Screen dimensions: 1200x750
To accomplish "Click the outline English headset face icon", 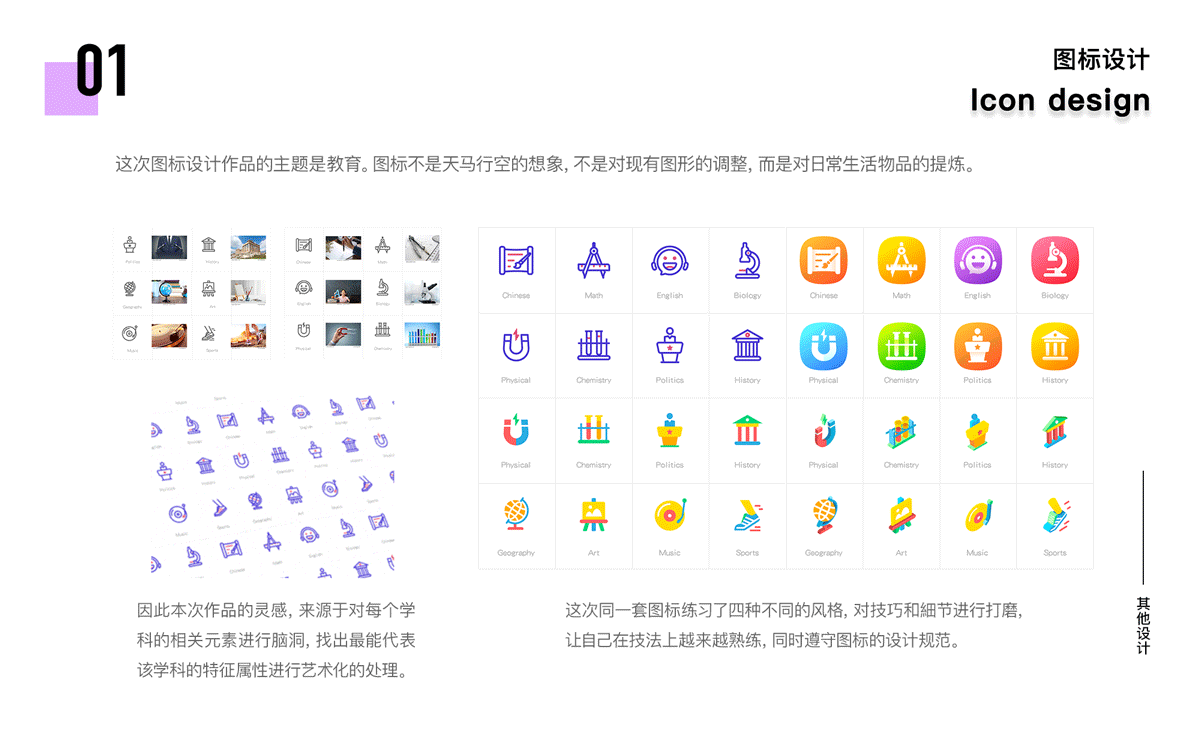I will click(x=670, y=262).
